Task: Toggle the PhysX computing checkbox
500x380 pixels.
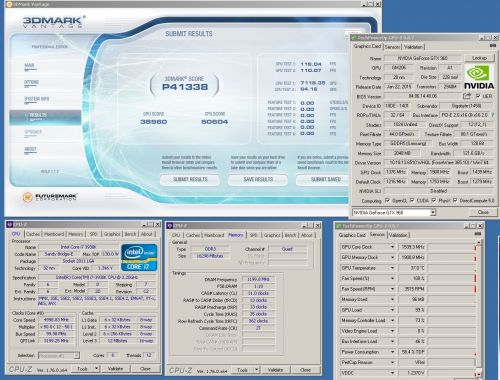Action: [x=434, y=200]
